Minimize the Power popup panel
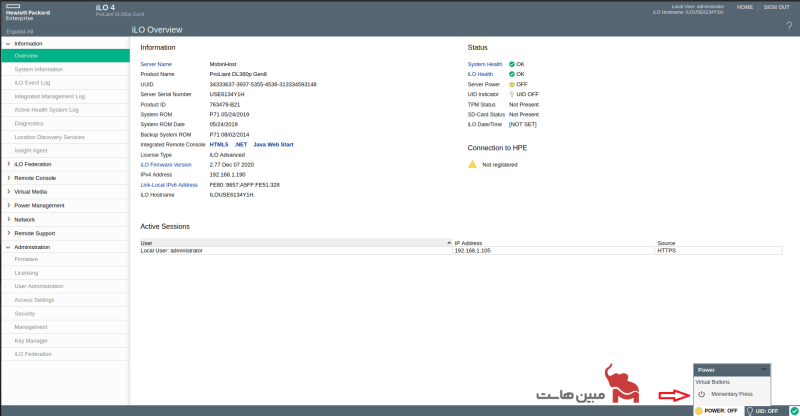 [764, 370]
